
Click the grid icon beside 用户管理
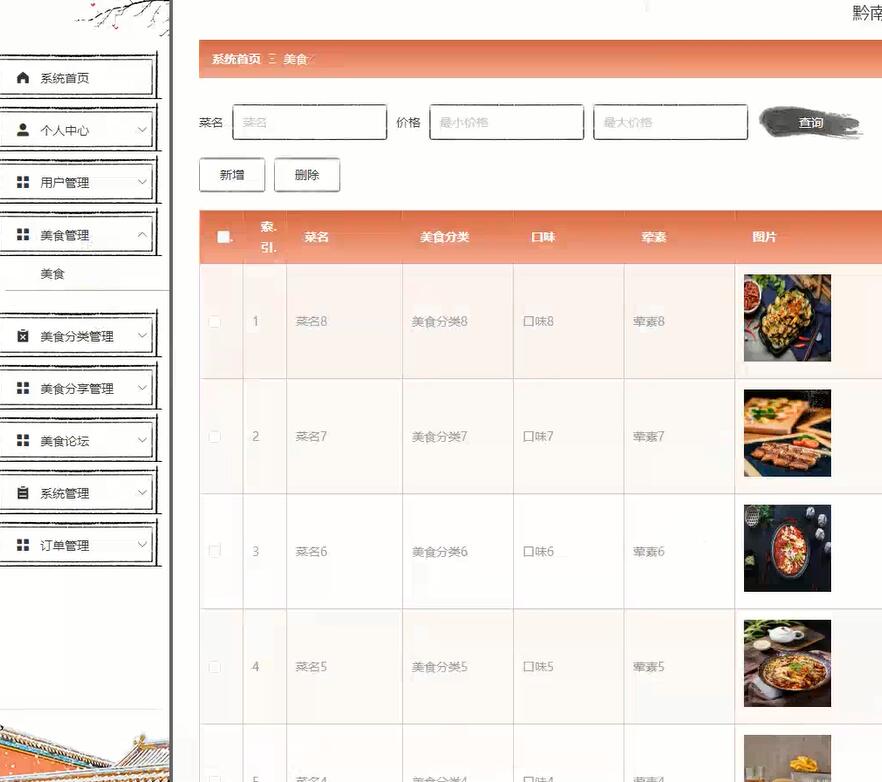click(x=23, y=182)
